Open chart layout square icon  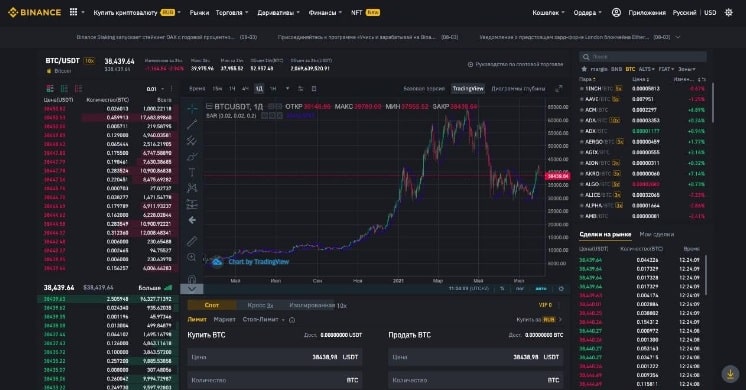pyautogui.click(x=314, y=88)
